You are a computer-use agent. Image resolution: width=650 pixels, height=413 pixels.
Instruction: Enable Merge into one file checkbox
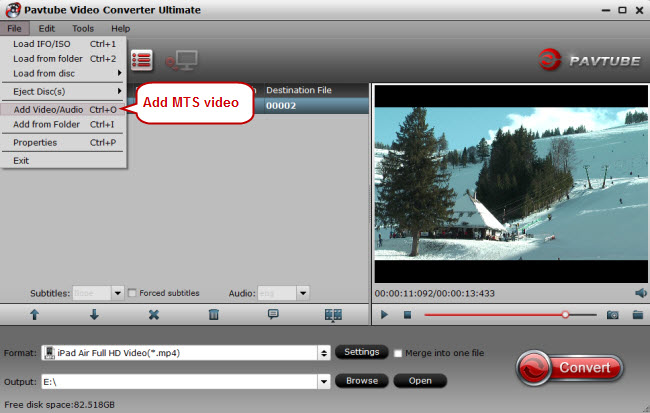(x=398, y=353)
